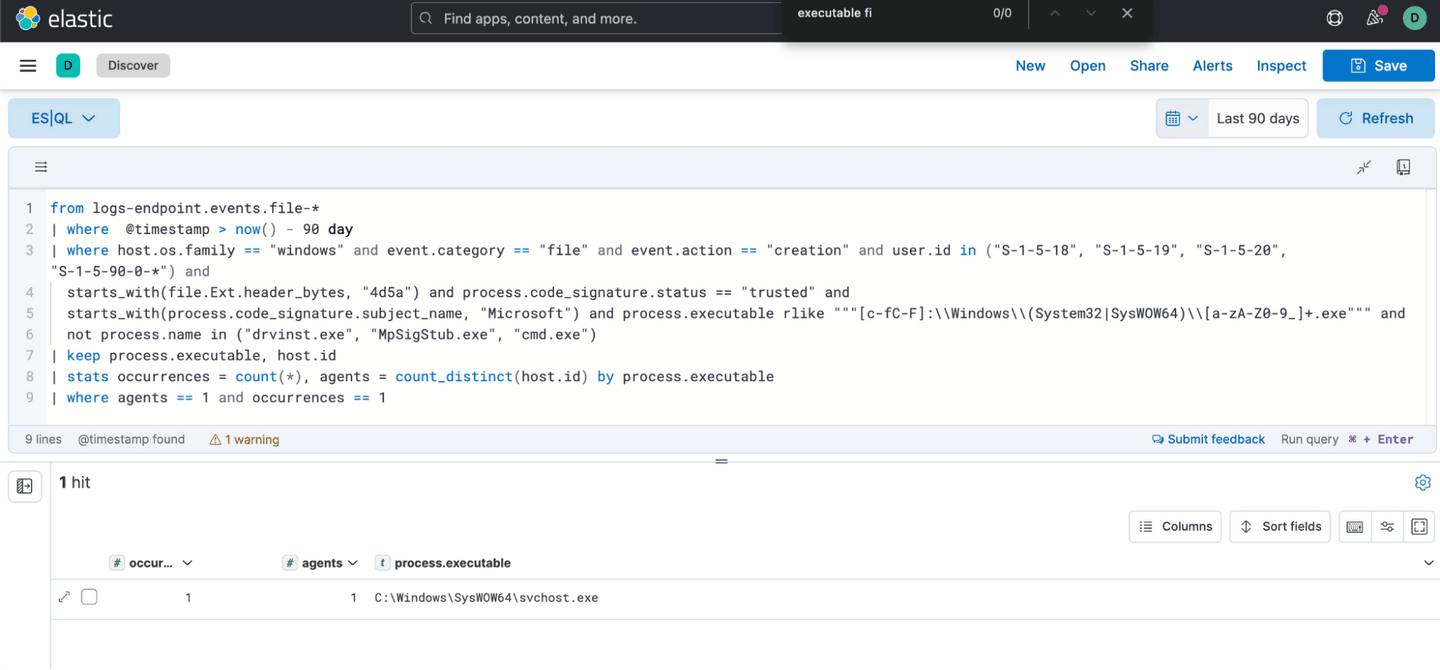Minimize the ES|QL query editor
The height and width of the screenshot is (670, 1440).
pyautogui.click(x=1364, y=168)
